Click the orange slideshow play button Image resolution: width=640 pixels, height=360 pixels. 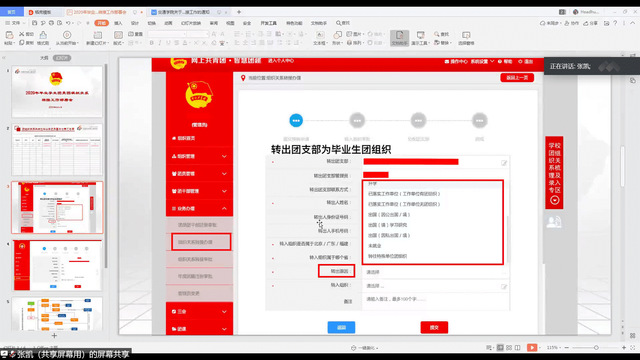click(532, 347)
